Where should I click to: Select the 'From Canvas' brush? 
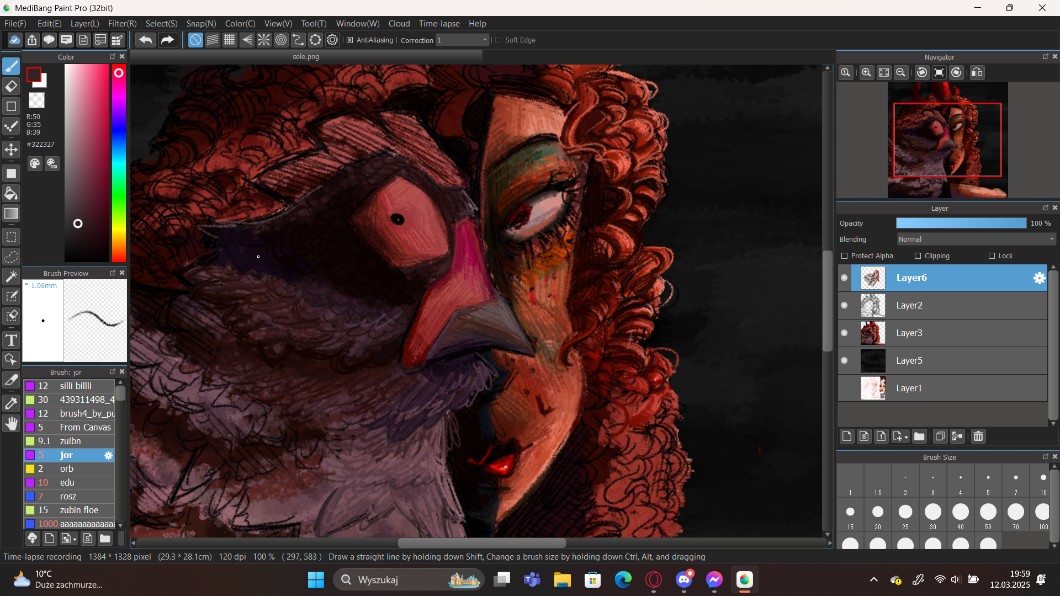pyautogui.click(x=85, y=427)
